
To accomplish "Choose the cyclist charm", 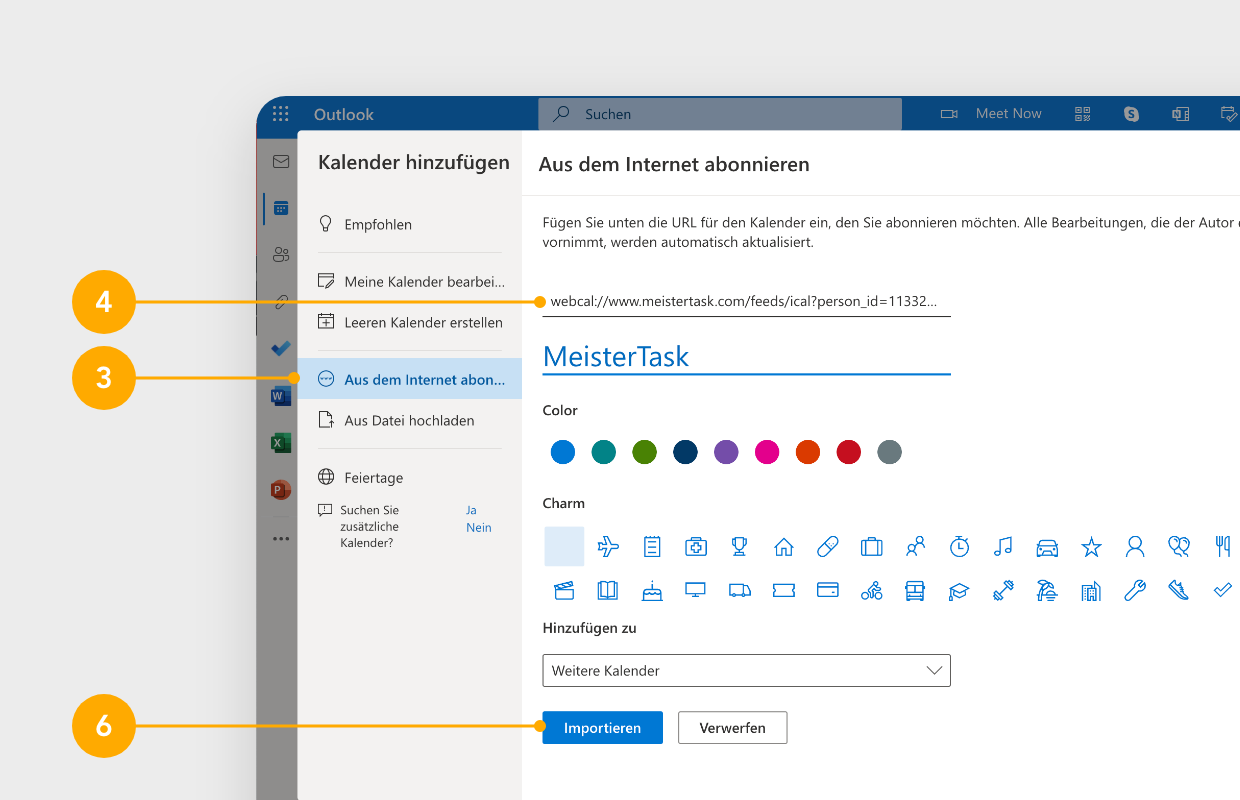I will (x=872, y=590).
